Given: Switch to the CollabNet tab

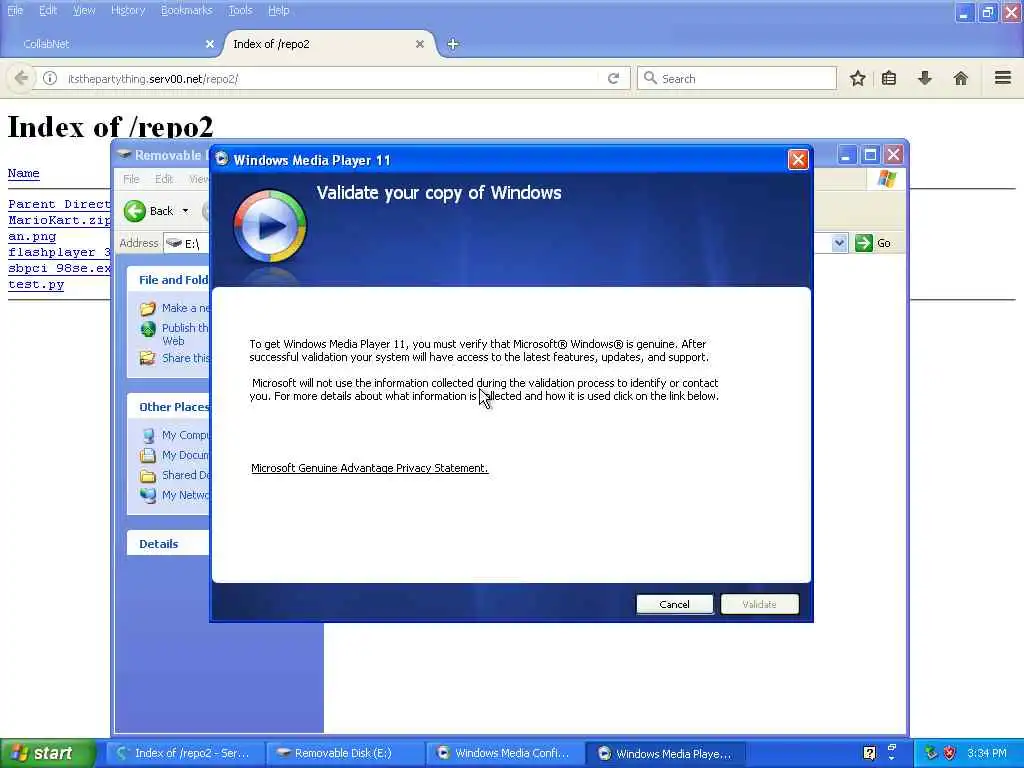Looking at the screenshot, I should [110, 44].
